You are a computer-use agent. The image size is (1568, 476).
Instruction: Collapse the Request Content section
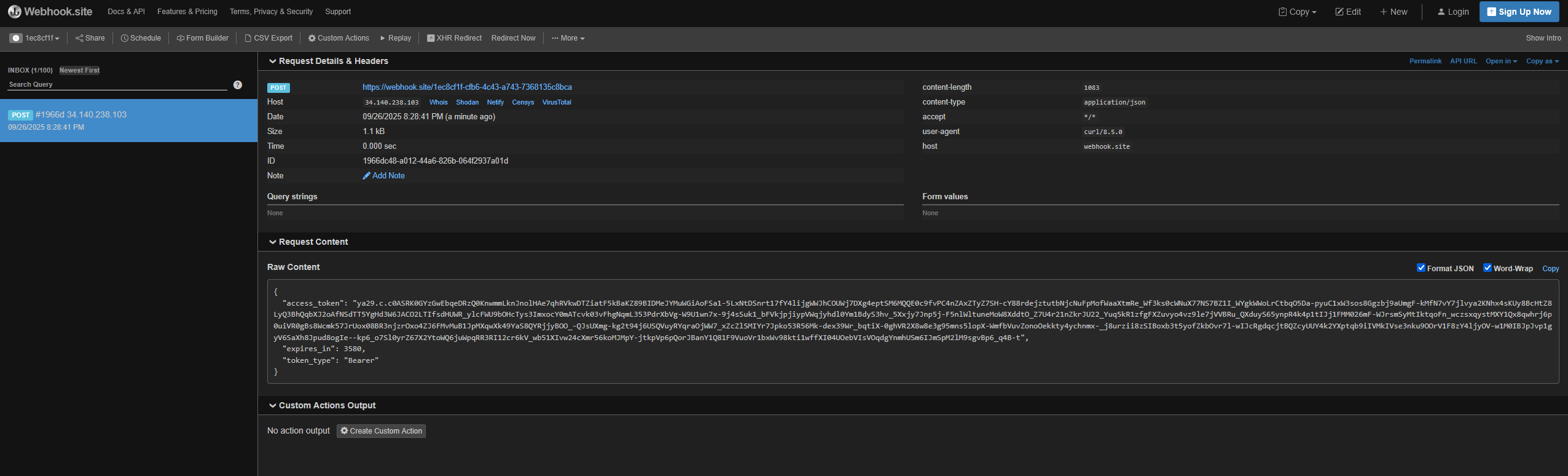(x=273, y=242)
